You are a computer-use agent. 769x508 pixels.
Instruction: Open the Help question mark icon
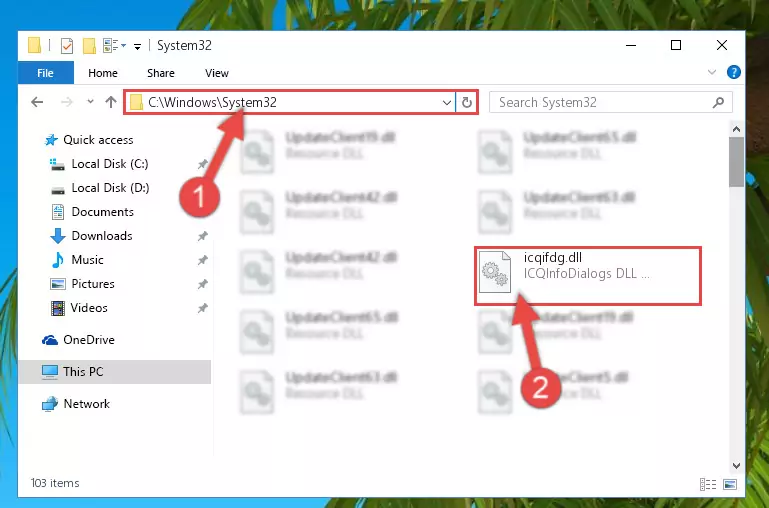click(734, 73)
